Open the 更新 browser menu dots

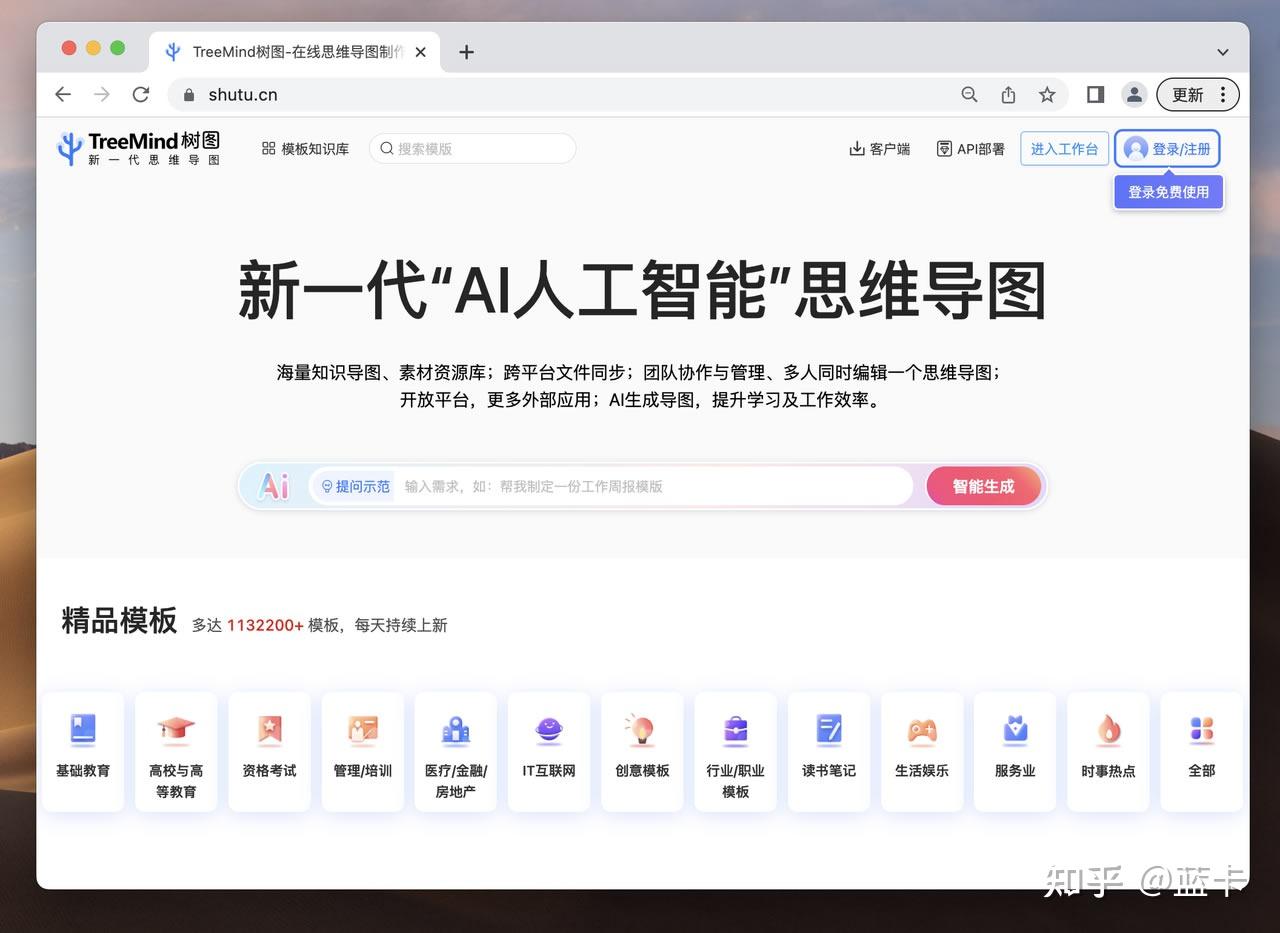[1225, 94]
